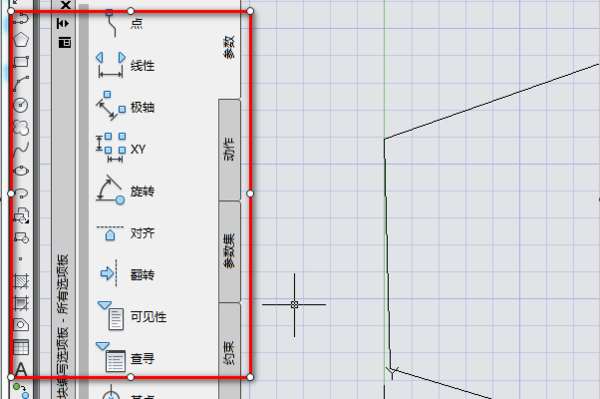The image size is (600, 399).
Task: Select the 翻转 (Flip) parameter
Action: (126, 274)
